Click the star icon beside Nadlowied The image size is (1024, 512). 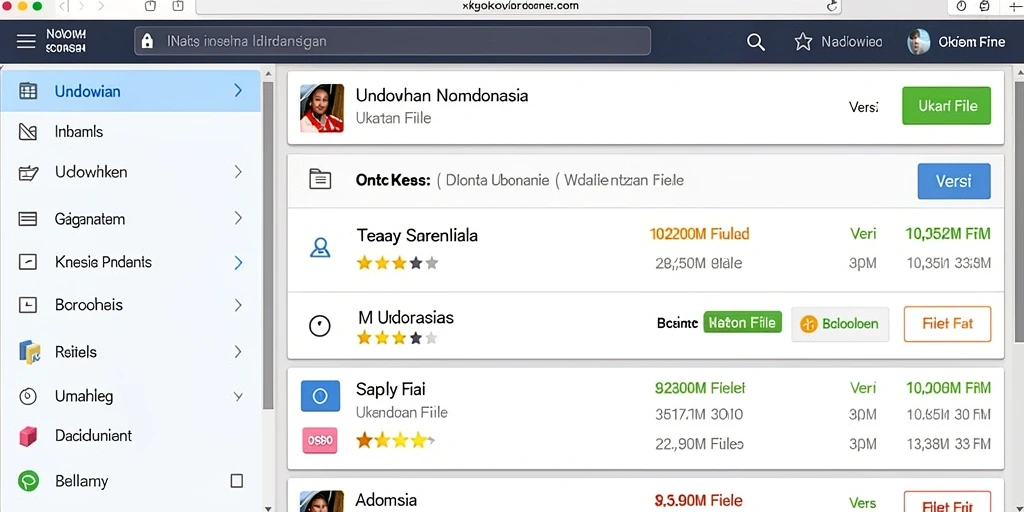(x=803, y=42)
